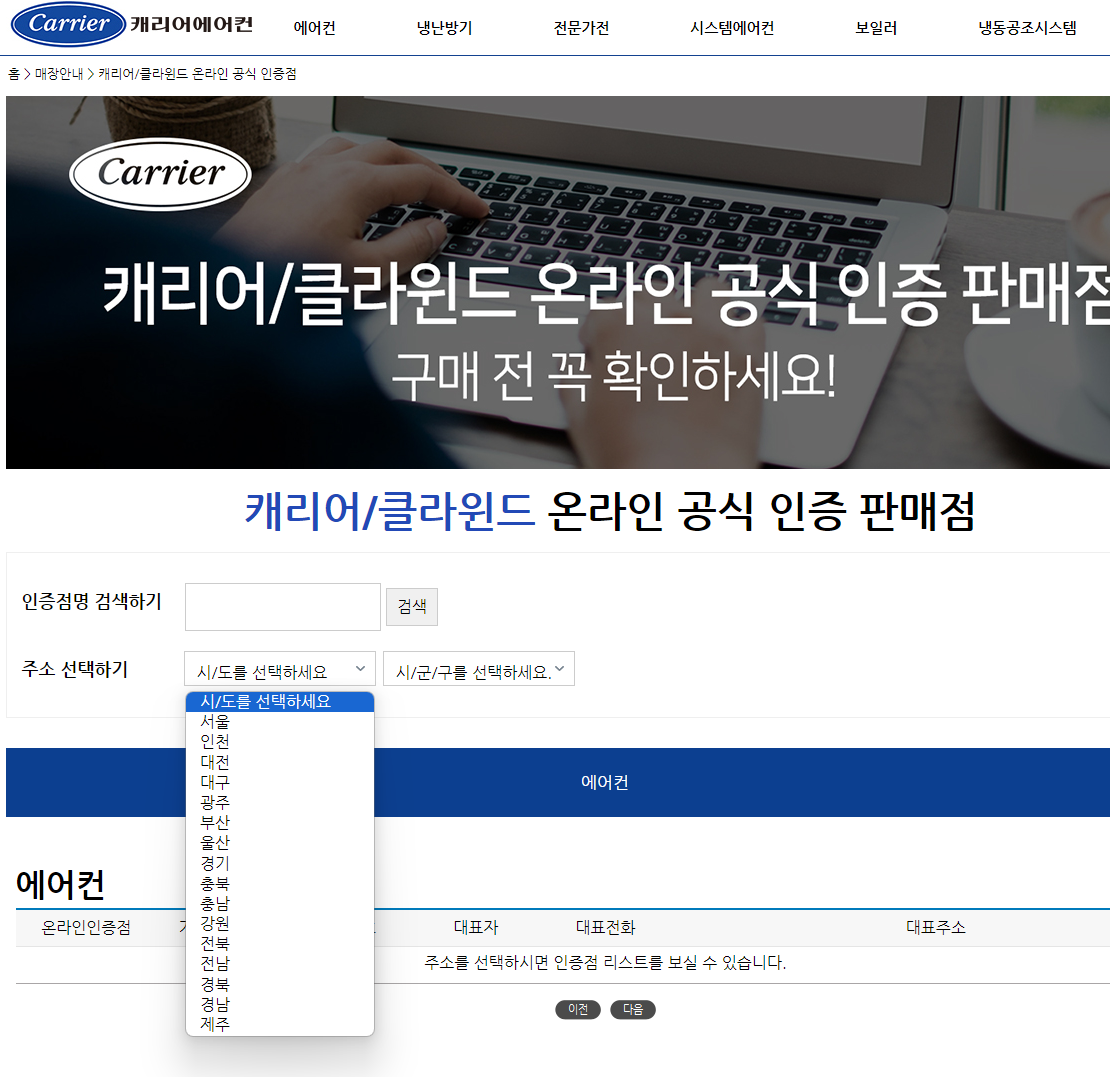Open the 냉동공조시스템 navigation menu
This screenshot has height=1077, width=1110.
[1027, 28]
